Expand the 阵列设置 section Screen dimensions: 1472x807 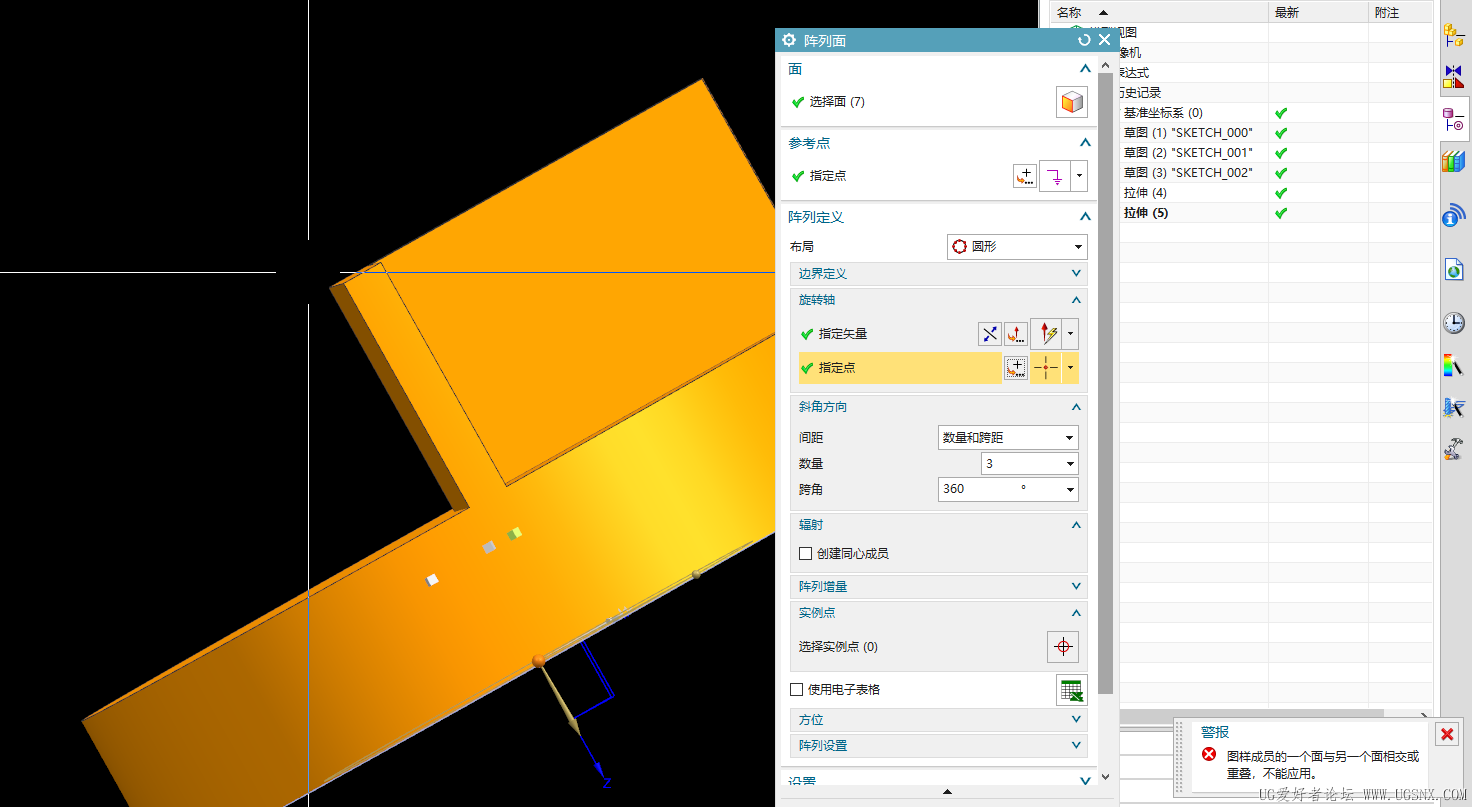coord(1076,746)
